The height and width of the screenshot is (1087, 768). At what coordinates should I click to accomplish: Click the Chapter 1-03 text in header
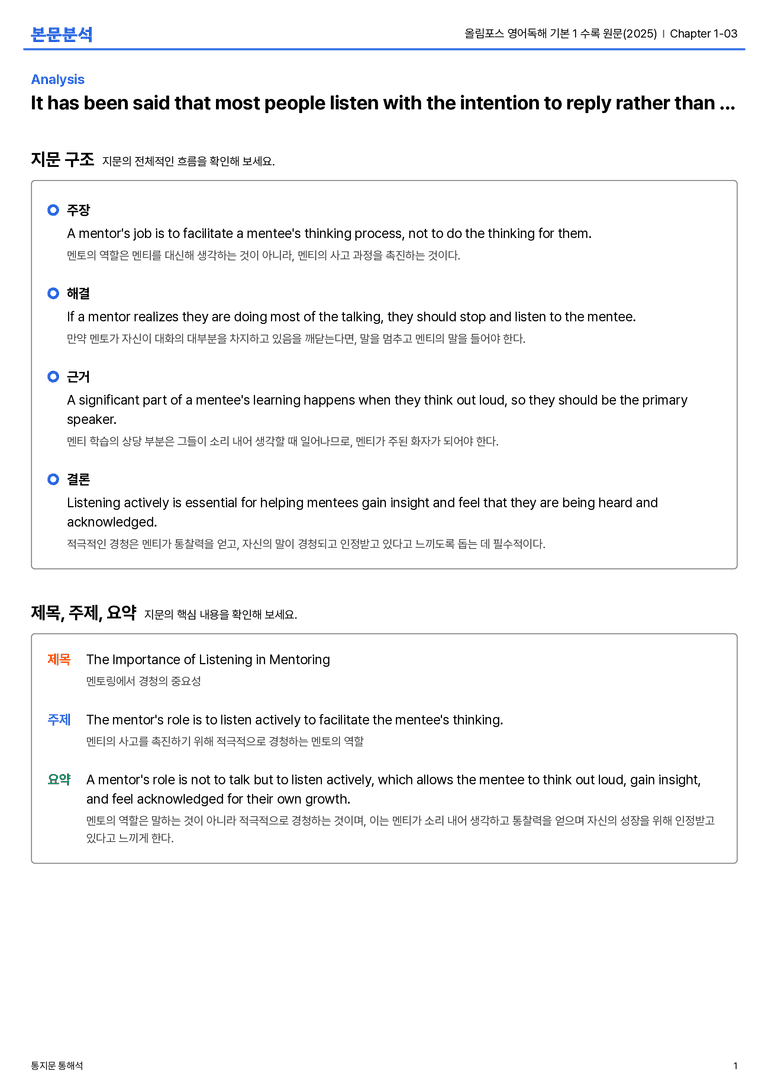click(x=704, y=33)
